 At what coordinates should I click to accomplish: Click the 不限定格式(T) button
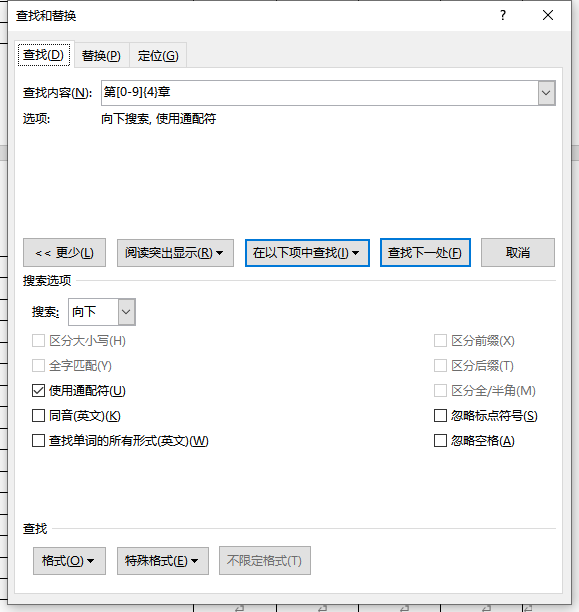265,561
